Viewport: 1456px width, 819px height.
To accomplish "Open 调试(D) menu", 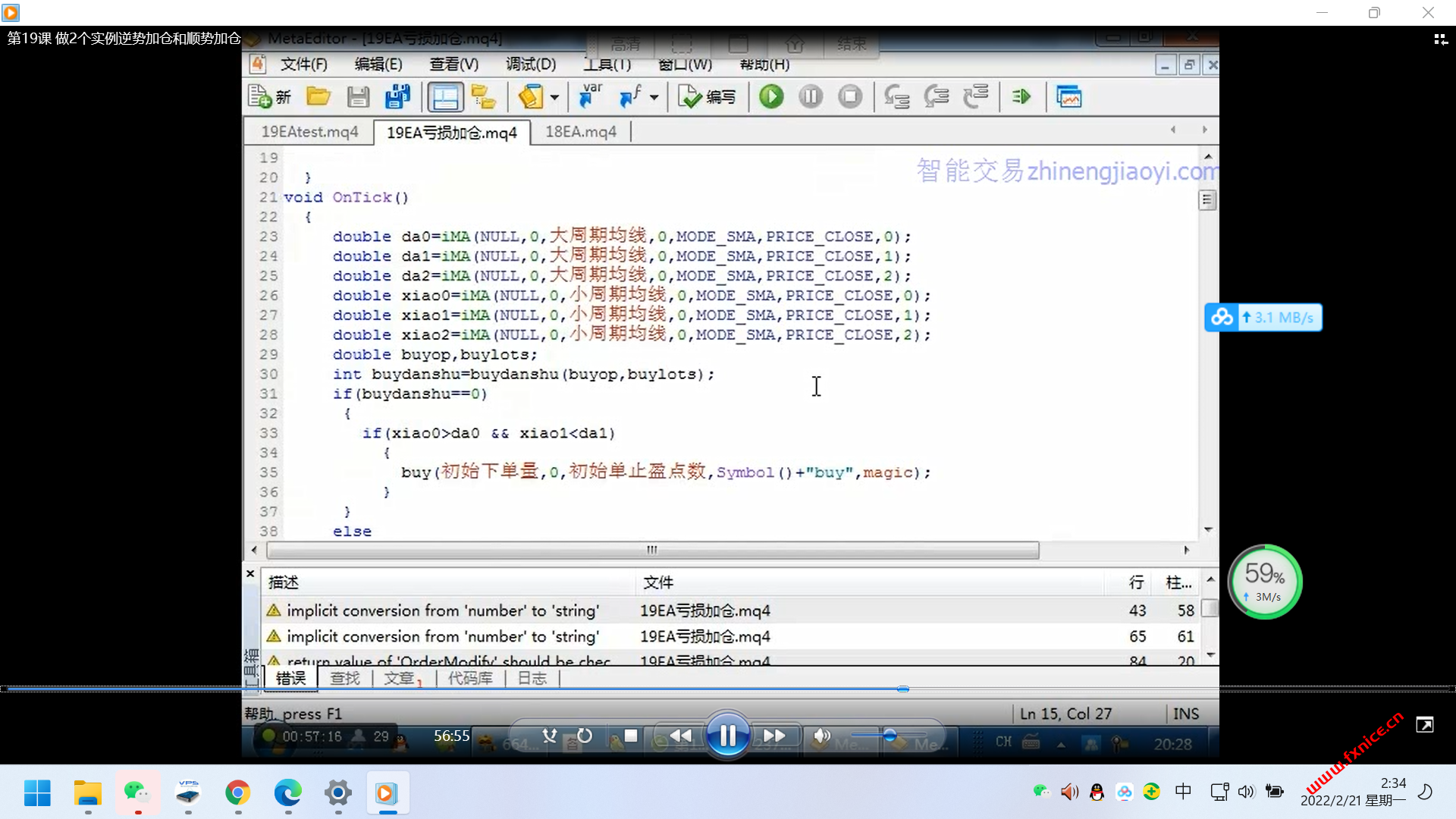I will pyautogui.click(x=531, y=64).
